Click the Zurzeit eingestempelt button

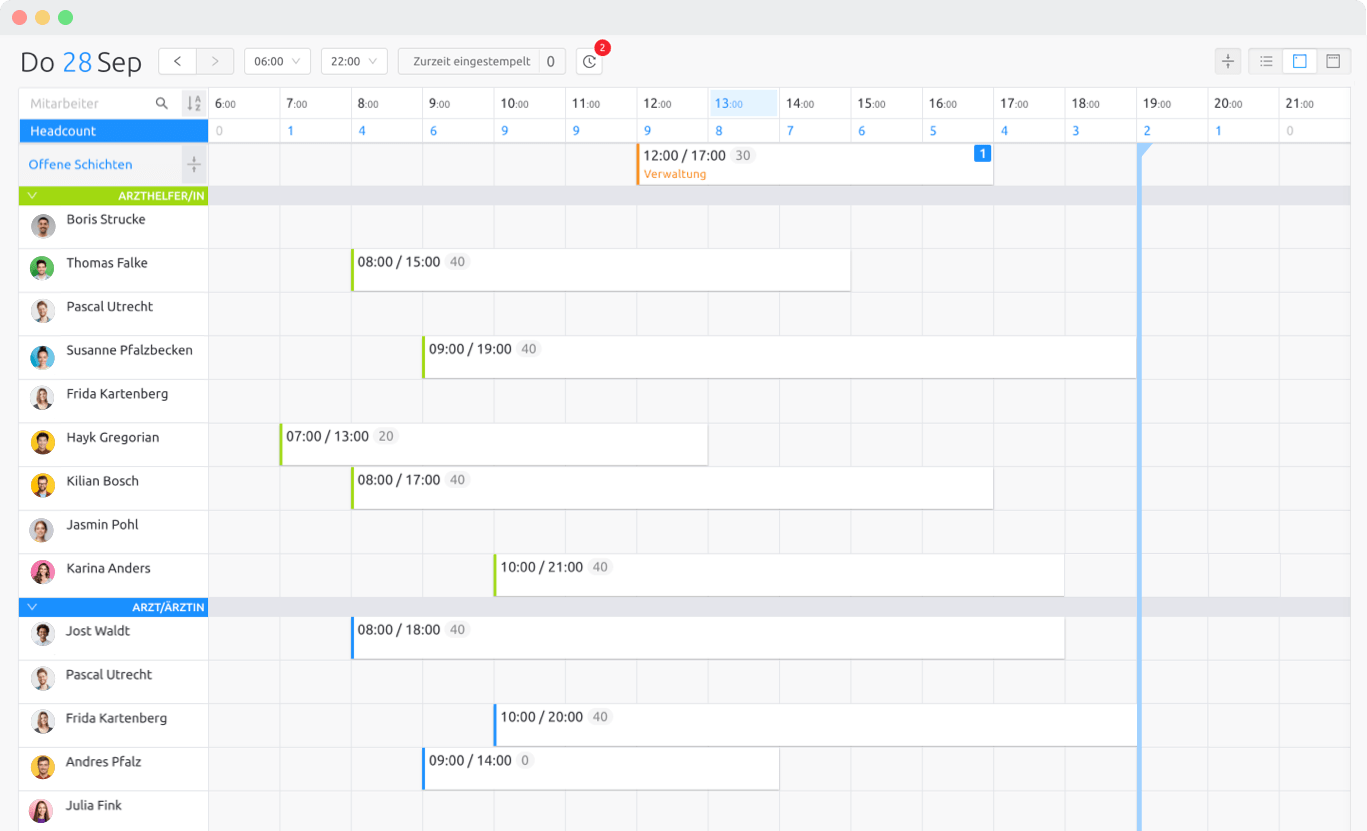[471, 61]
